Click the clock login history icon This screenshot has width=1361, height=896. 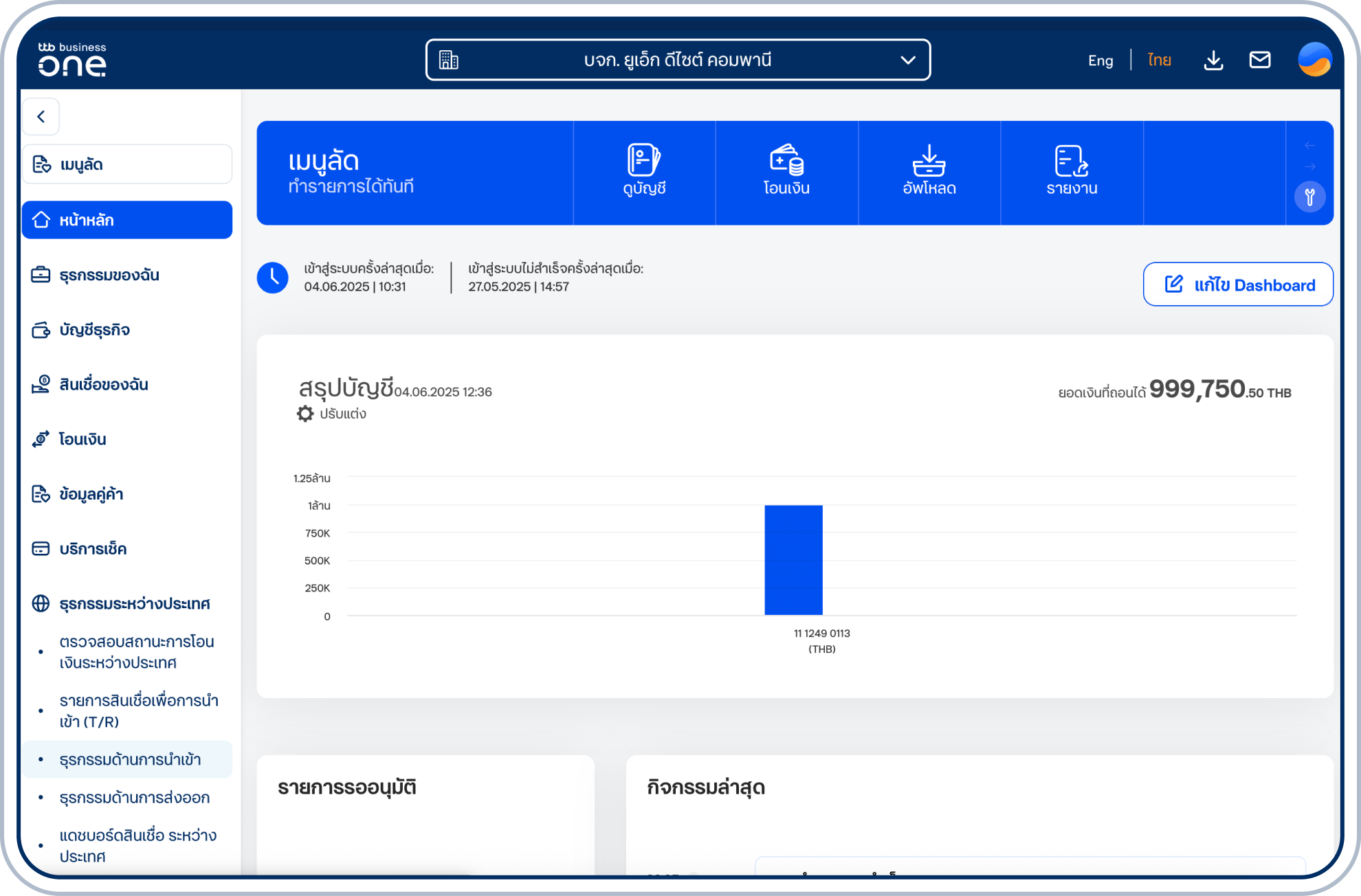pos(273,278)
